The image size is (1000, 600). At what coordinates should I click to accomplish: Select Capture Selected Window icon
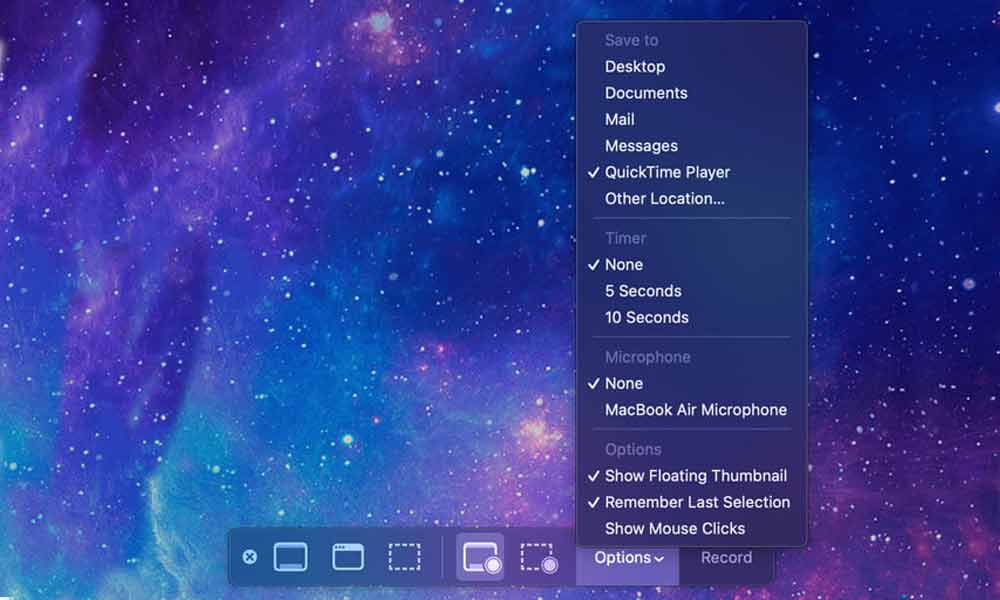pyautogui.click(x=348, y=557)
